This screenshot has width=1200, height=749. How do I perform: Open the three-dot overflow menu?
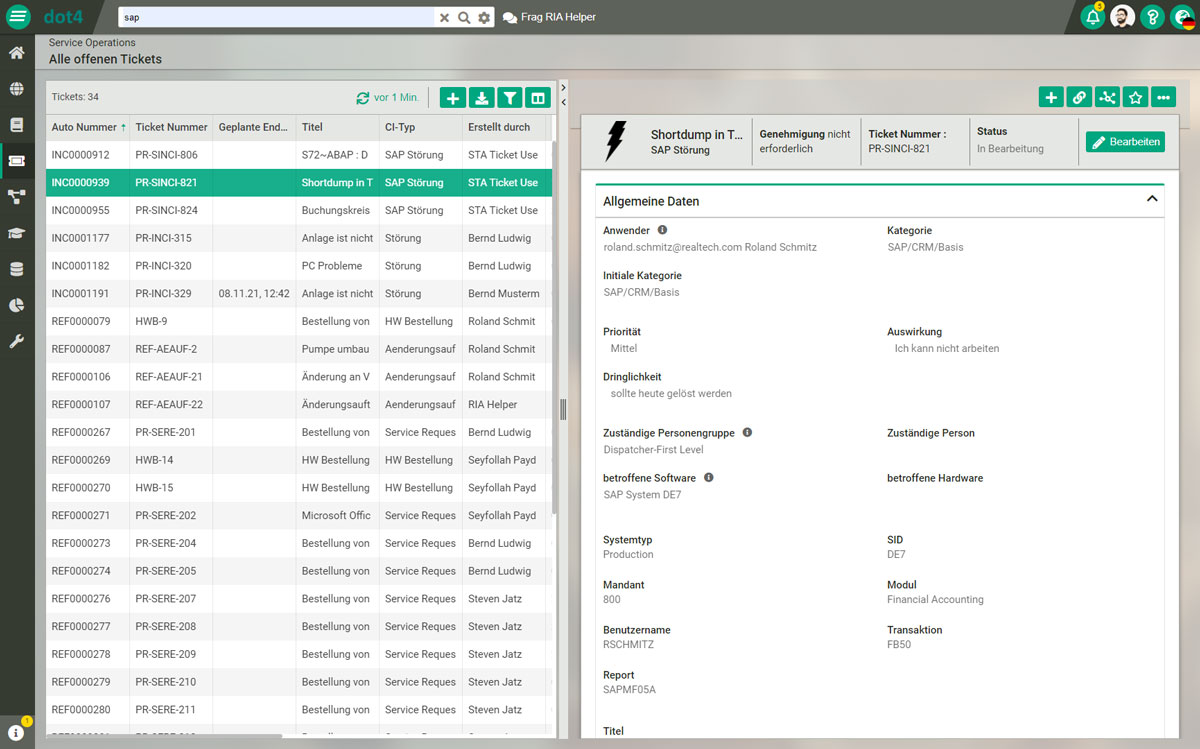[x=1163, y=97]
